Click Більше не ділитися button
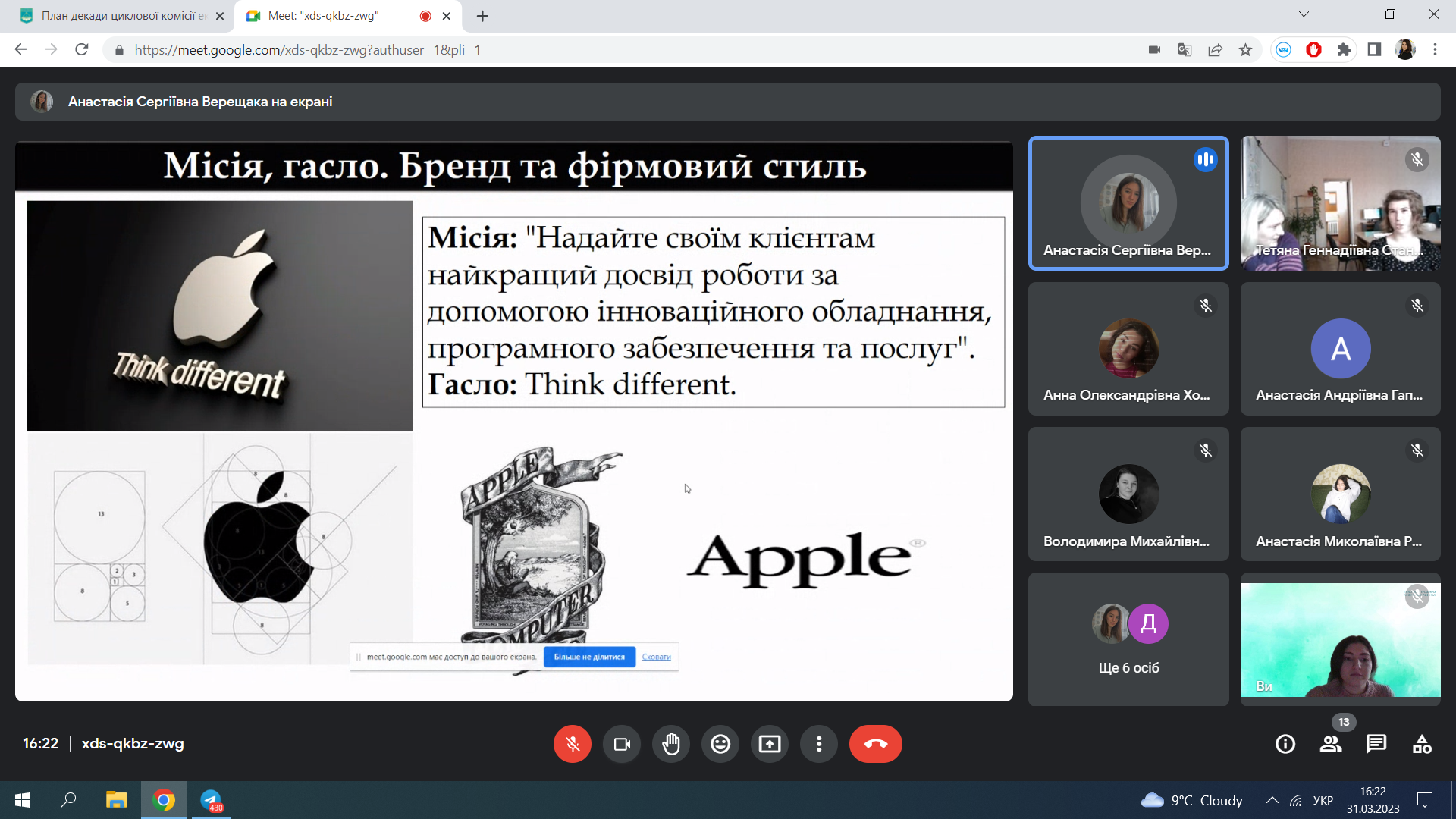Viewport: 1456px width, 819px height. point(589,657)
